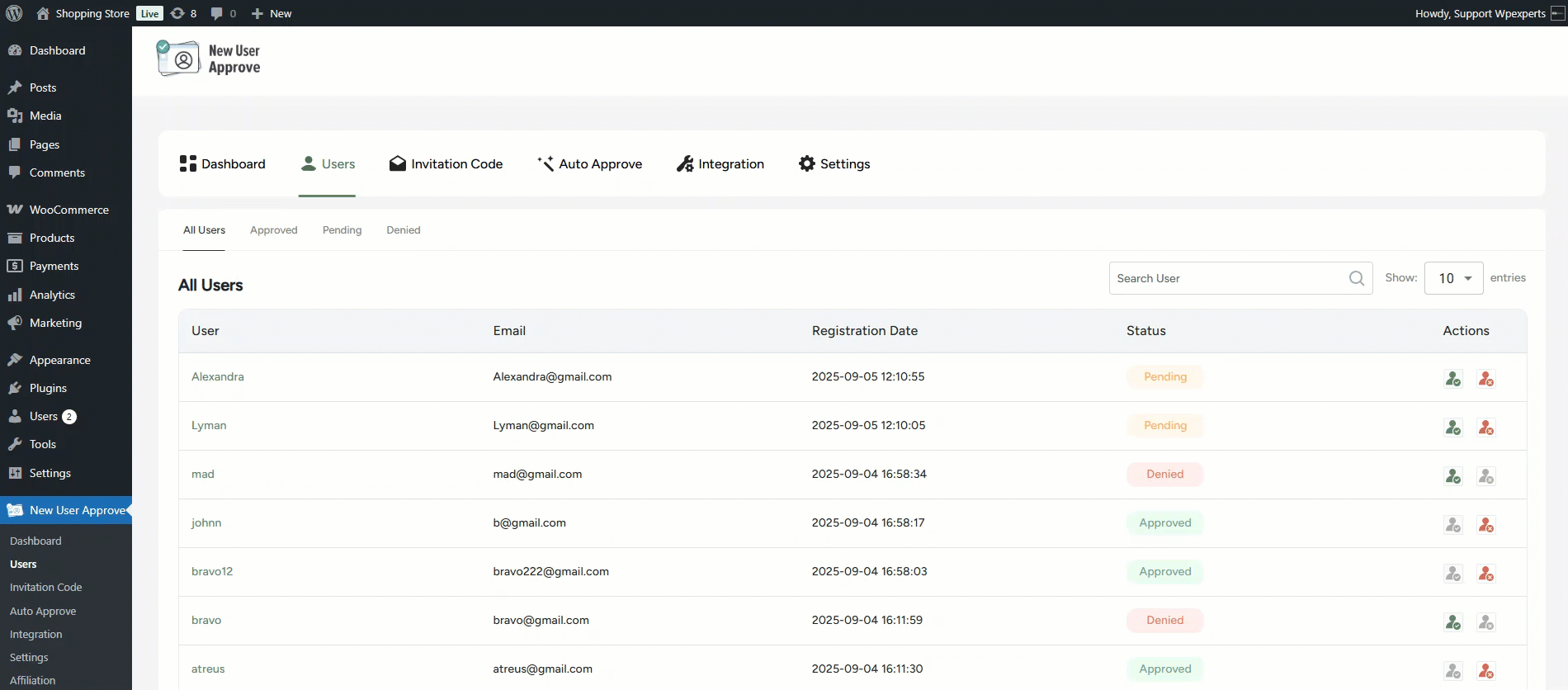1568x690 pixels.
Task: Approve user Alexandra with green icon
Action: tap(1453, 379)
